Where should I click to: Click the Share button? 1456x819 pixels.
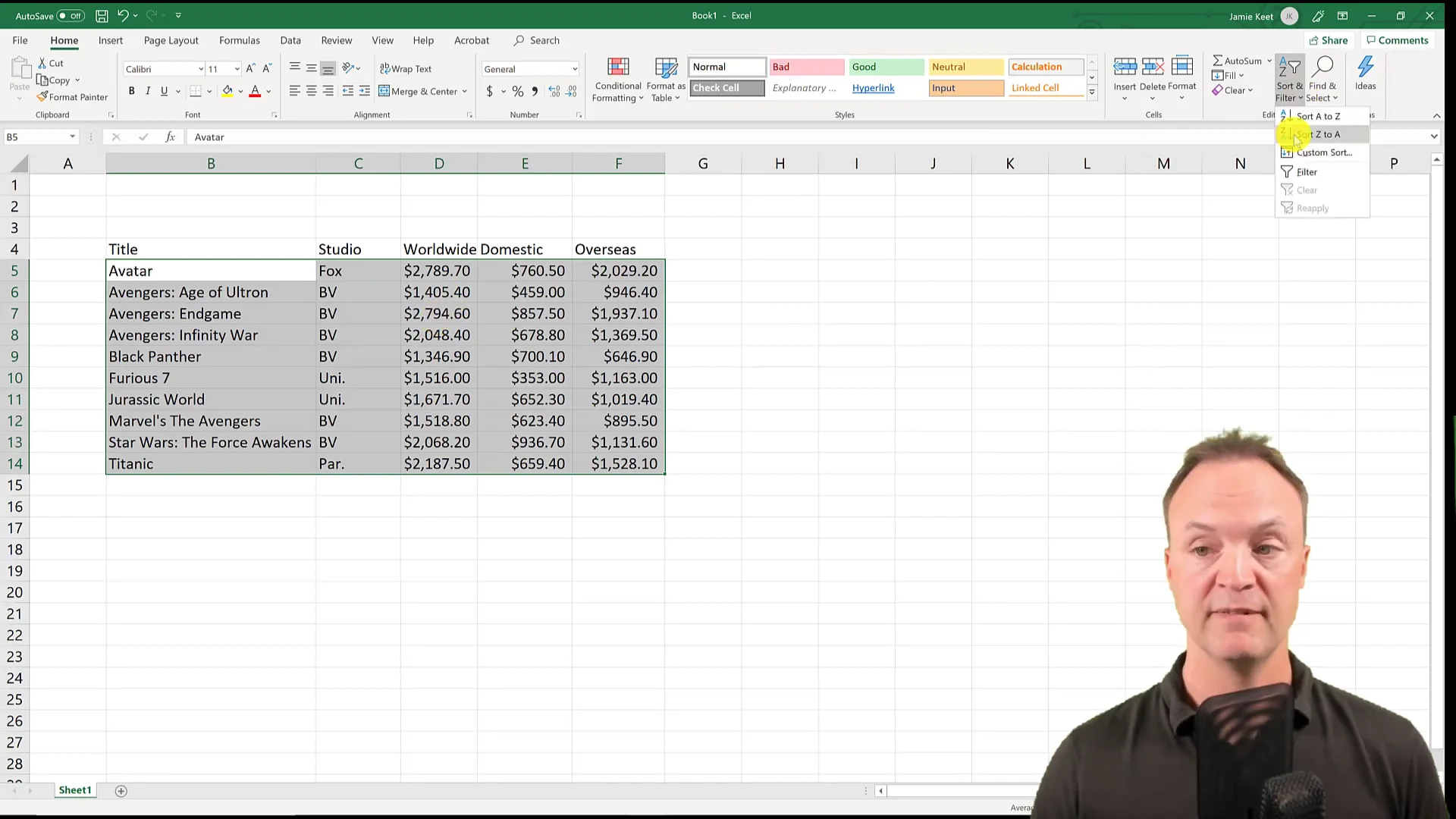1329,40
